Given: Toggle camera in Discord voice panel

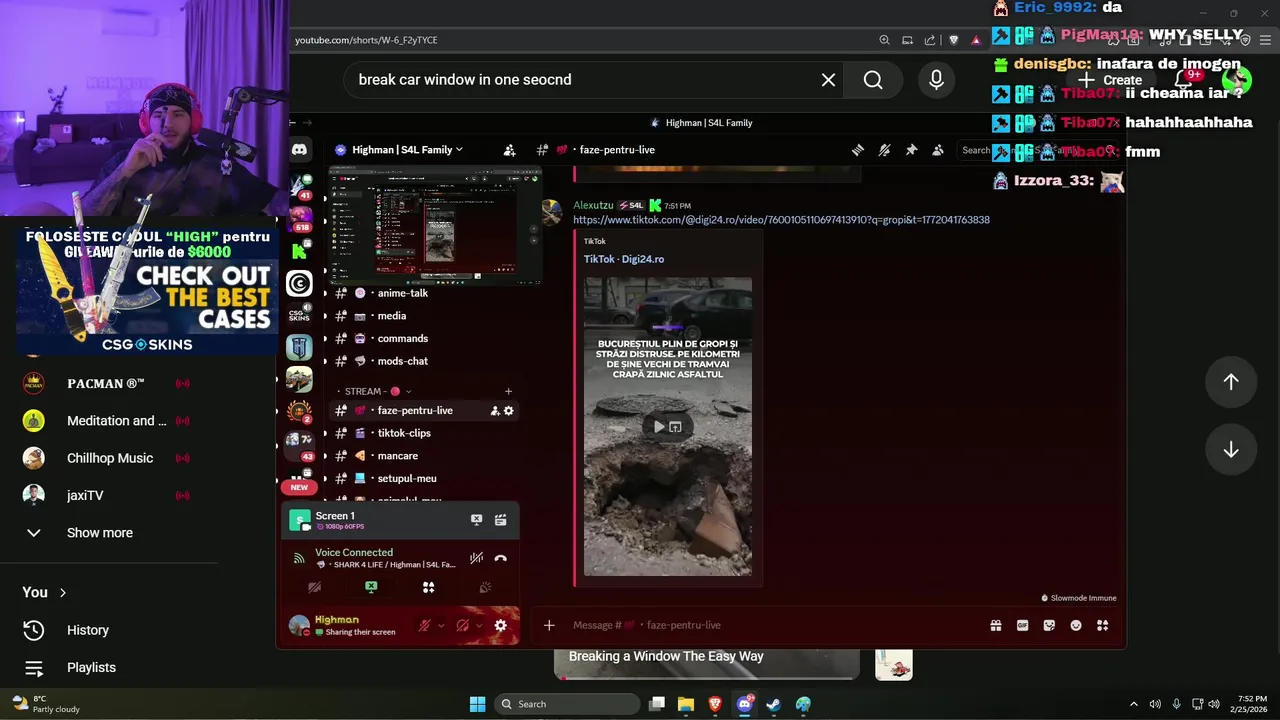Looking at the screenshot, I should (x=314, y=587).
